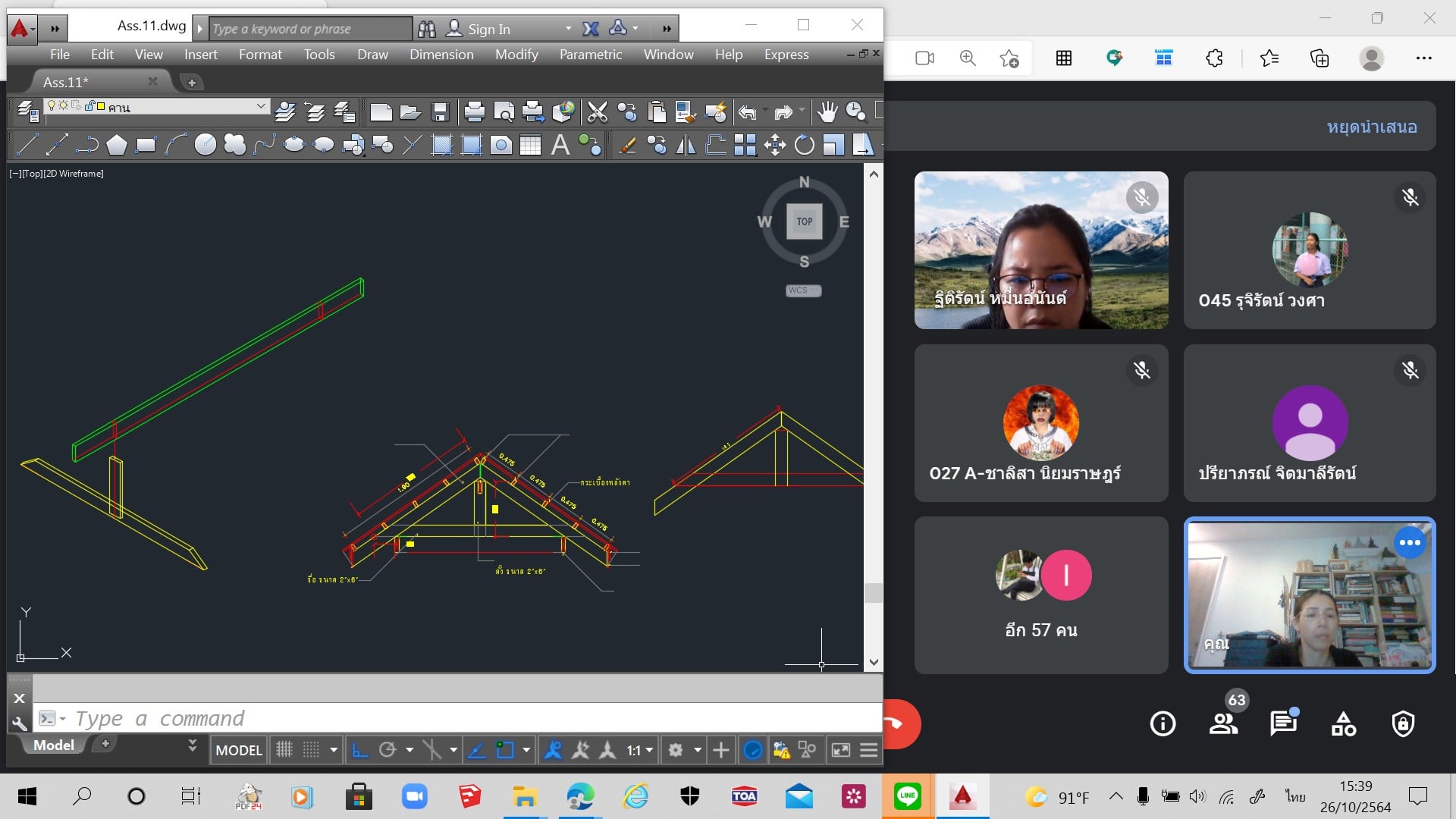Open the Dimension menu
This screenshot has height=819, width=1456.
coord(441,55)
